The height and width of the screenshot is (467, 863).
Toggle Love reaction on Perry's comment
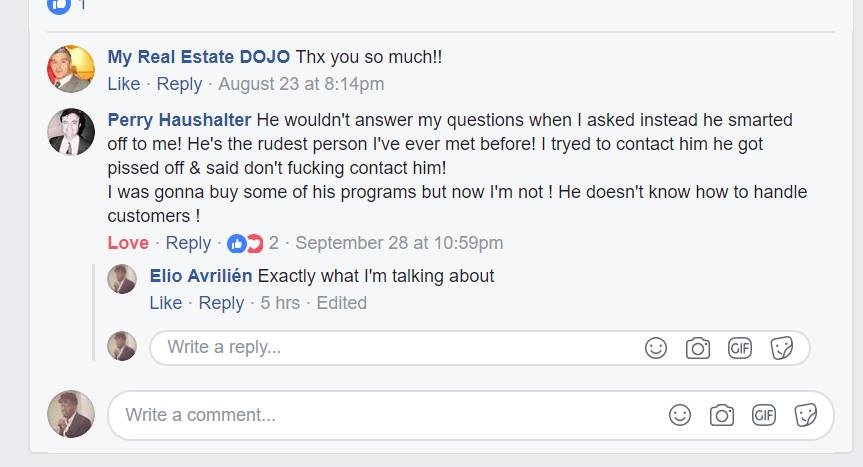click(x=128, y=243)
